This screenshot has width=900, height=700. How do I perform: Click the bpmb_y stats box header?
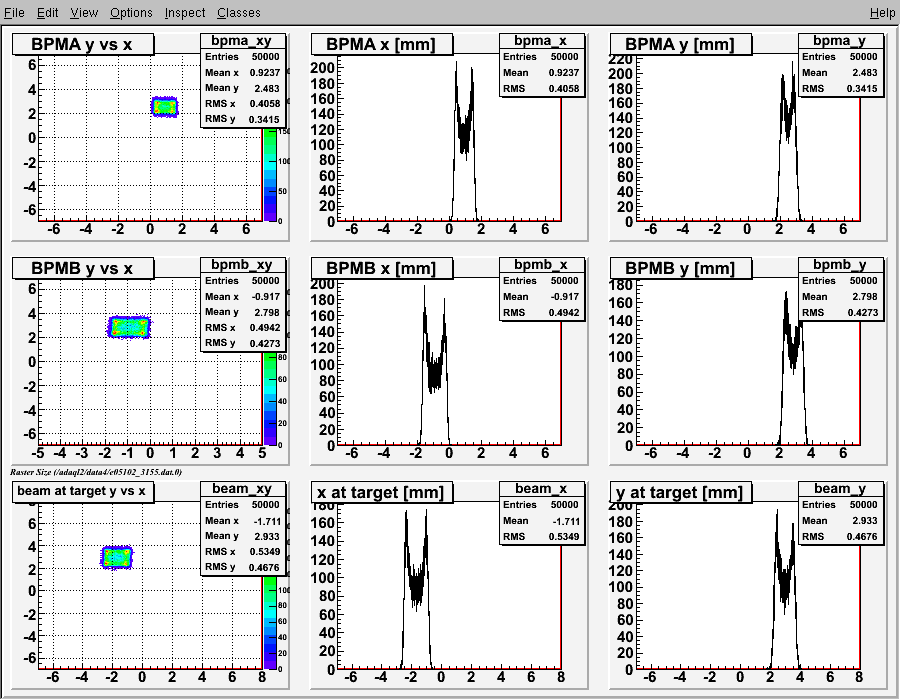coord(840,265)
